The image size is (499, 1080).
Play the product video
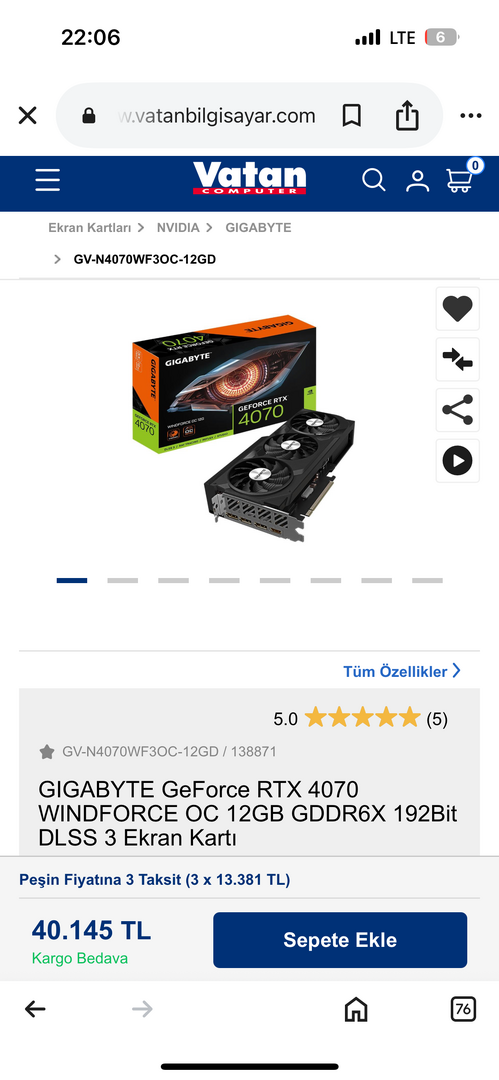coord(458,460)
